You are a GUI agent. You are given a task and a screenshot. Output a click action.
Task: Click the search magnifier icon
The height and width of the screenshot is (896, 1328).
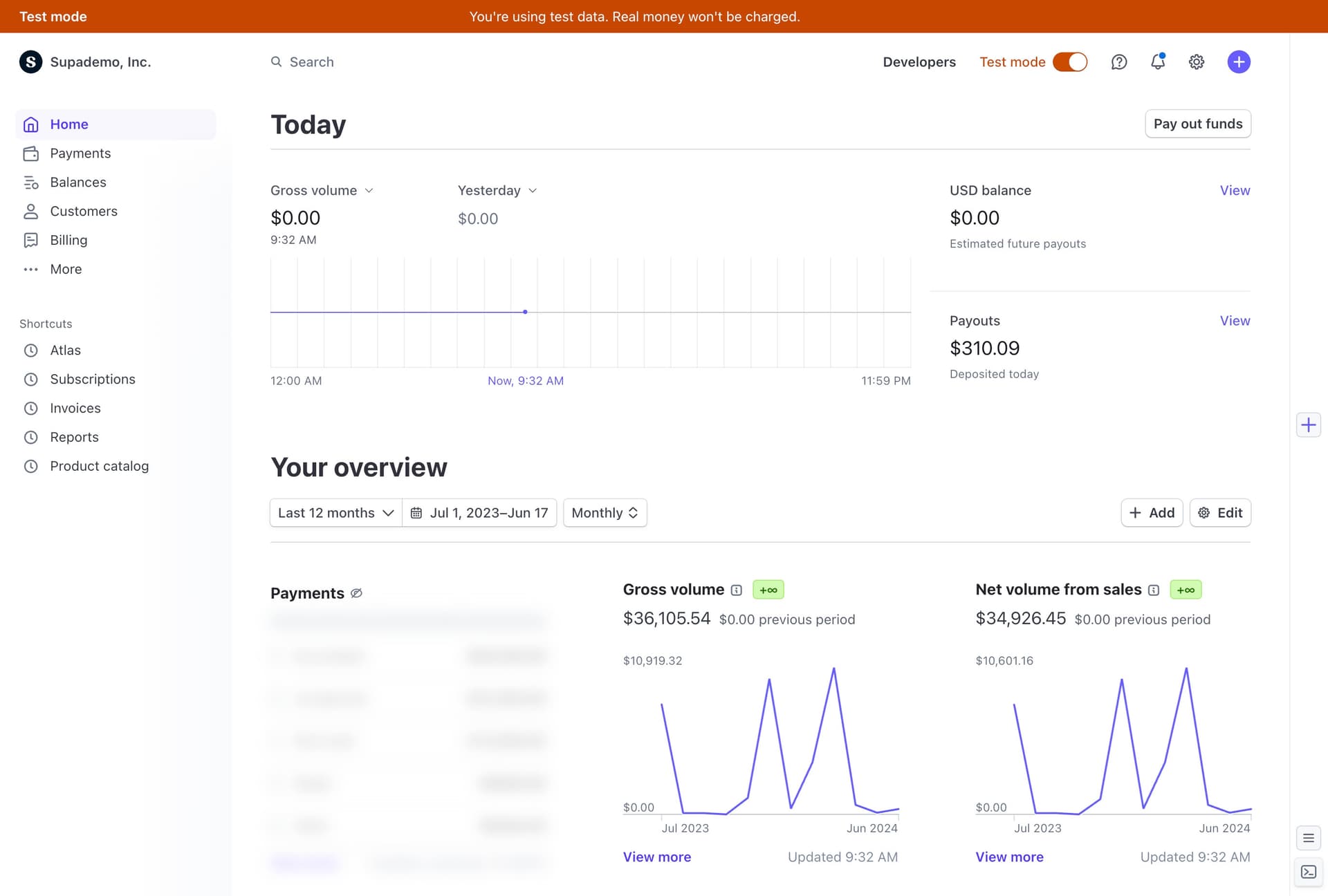point(276,62)
